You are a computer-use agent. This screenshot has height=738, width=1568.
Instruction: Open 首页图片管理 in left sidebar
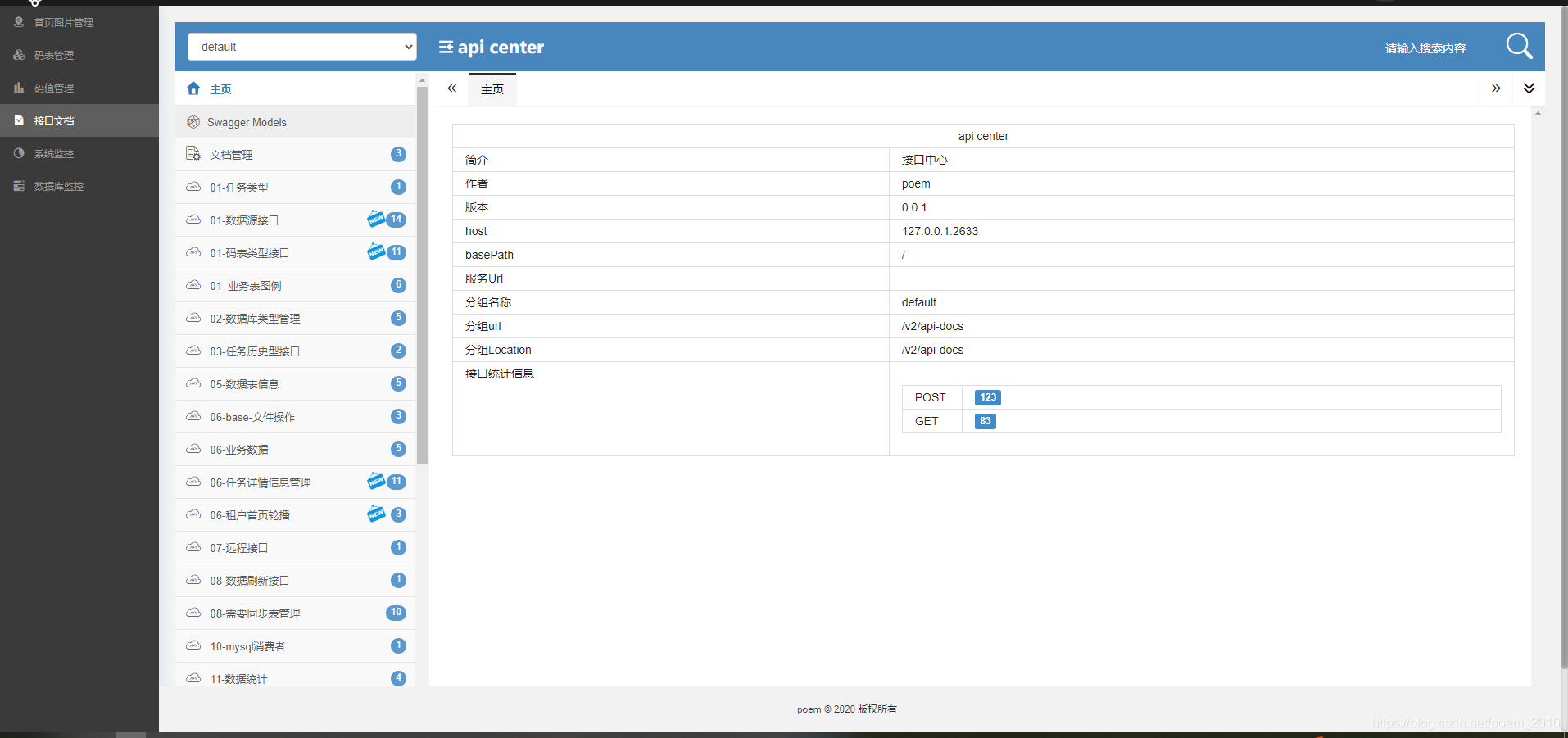click(x=79, y=22)
